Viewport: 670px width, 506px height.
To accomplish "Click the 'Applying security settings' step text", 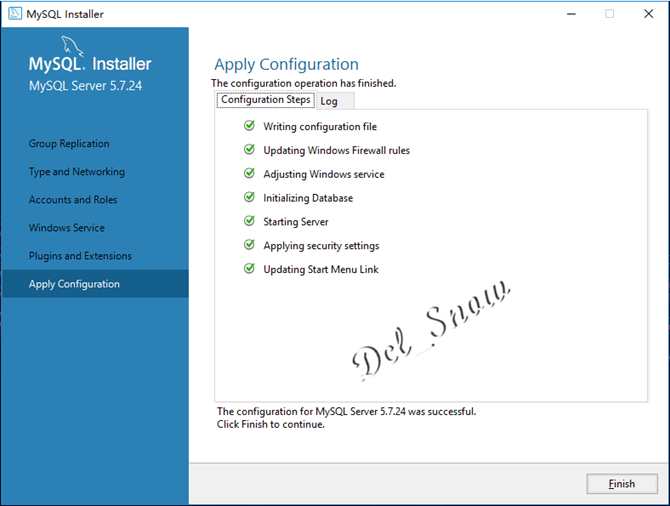I will click(x=321, y=246).
